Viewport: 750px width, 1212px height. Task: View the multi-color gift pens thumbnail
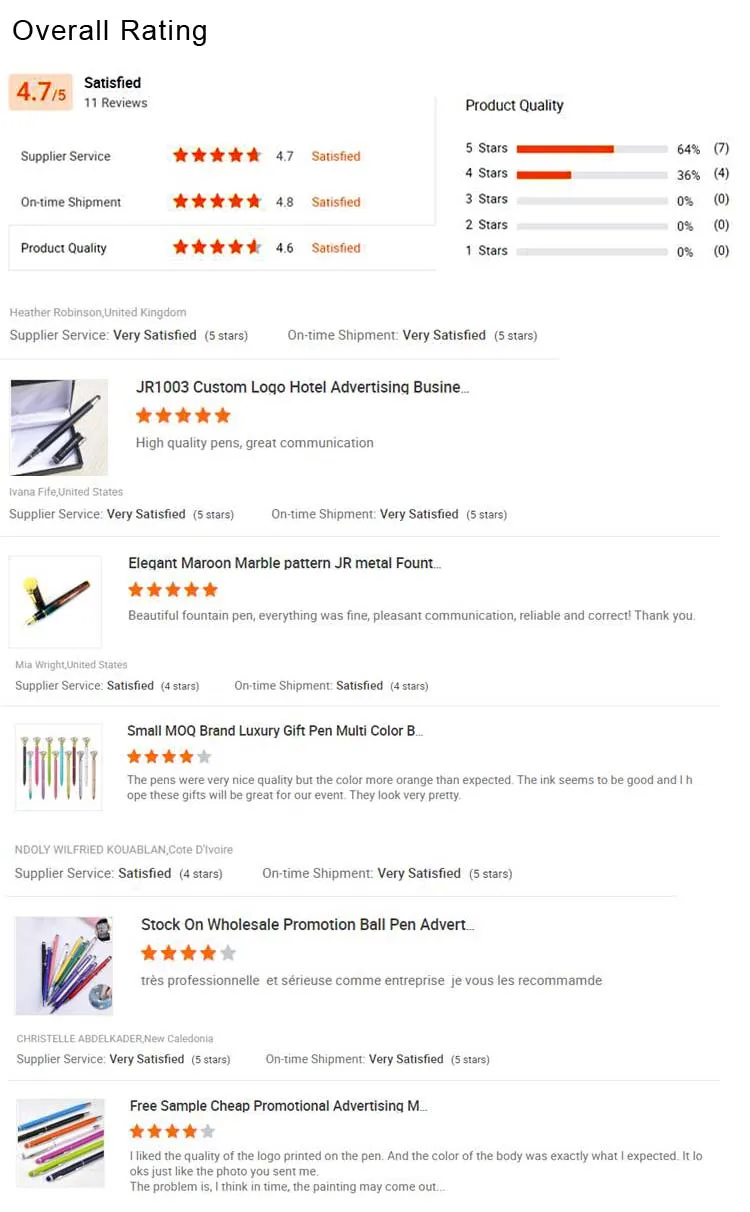tap(58, 767)
